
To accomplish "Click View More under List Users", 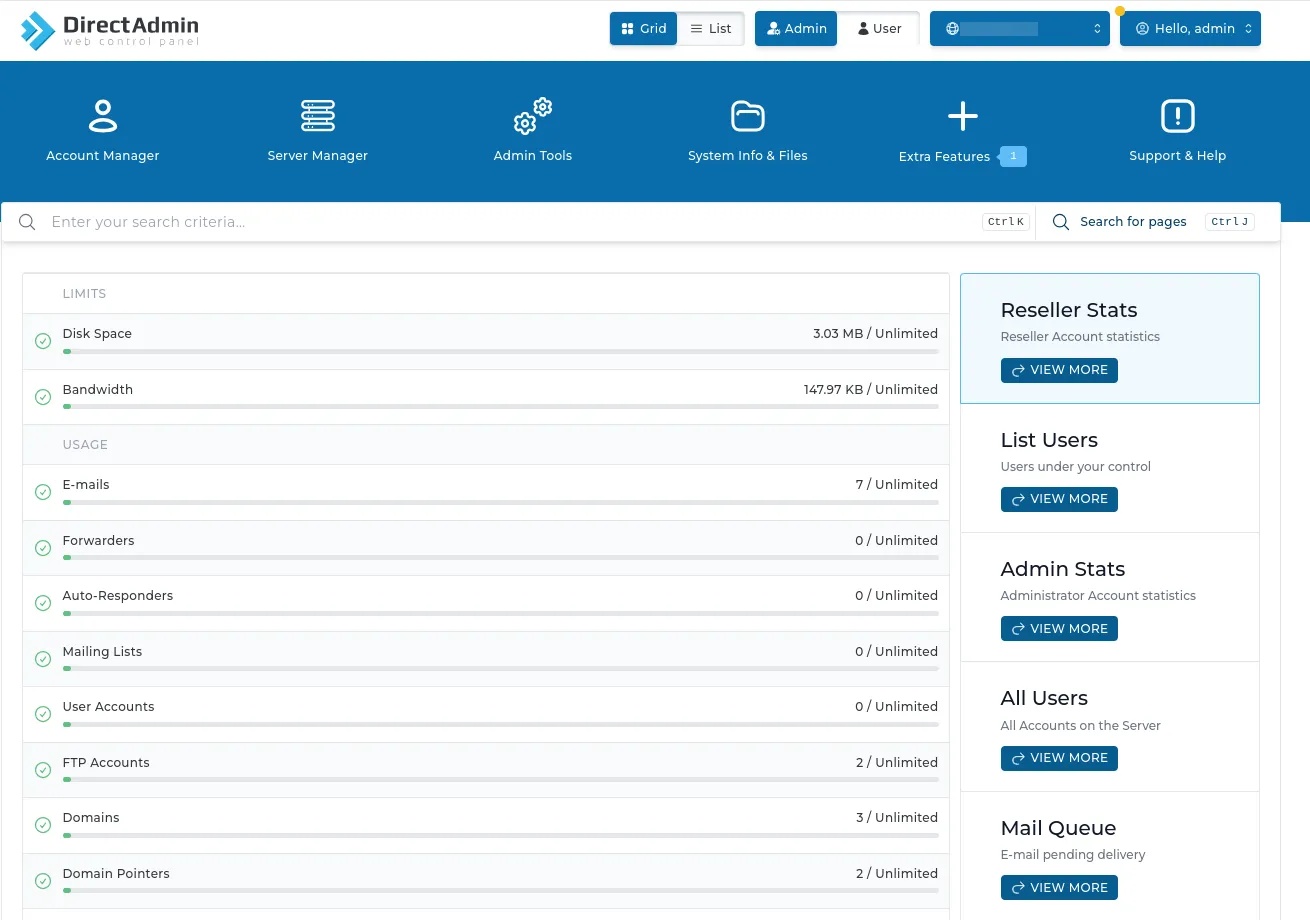I will pyautogui.click(x=1059, y=499).
